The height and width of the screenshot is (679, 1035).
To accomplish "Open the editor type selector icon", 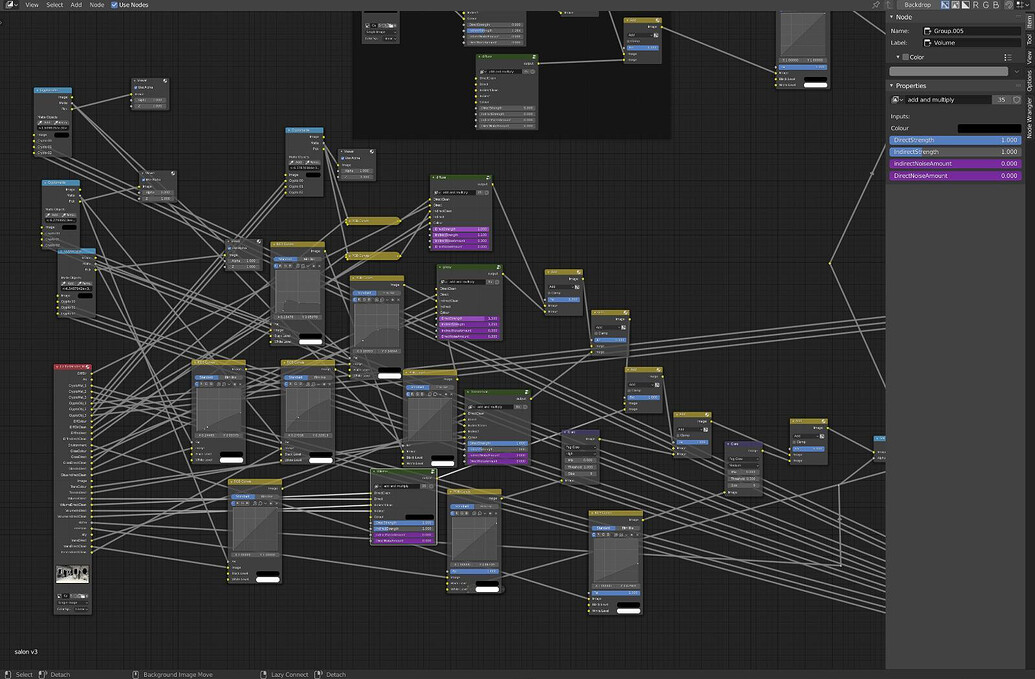I will 9,5.
